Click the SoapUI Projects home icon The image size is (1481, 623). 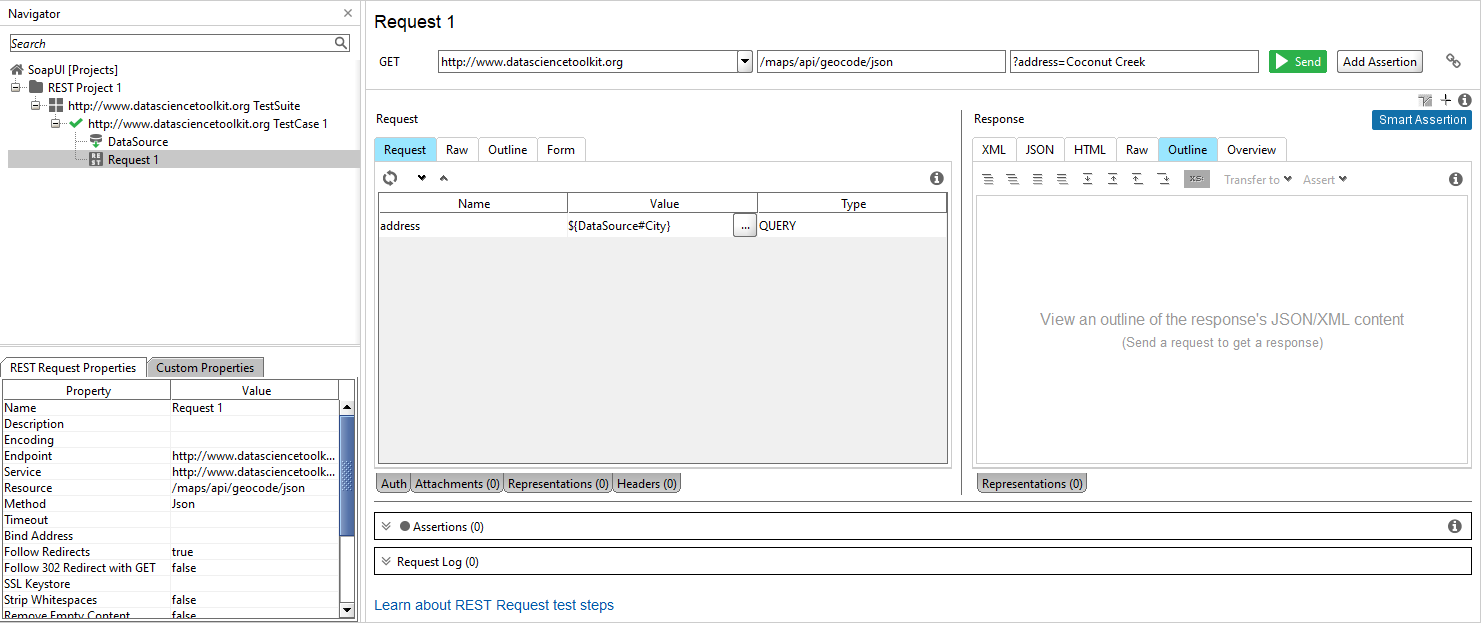point(17,70)
